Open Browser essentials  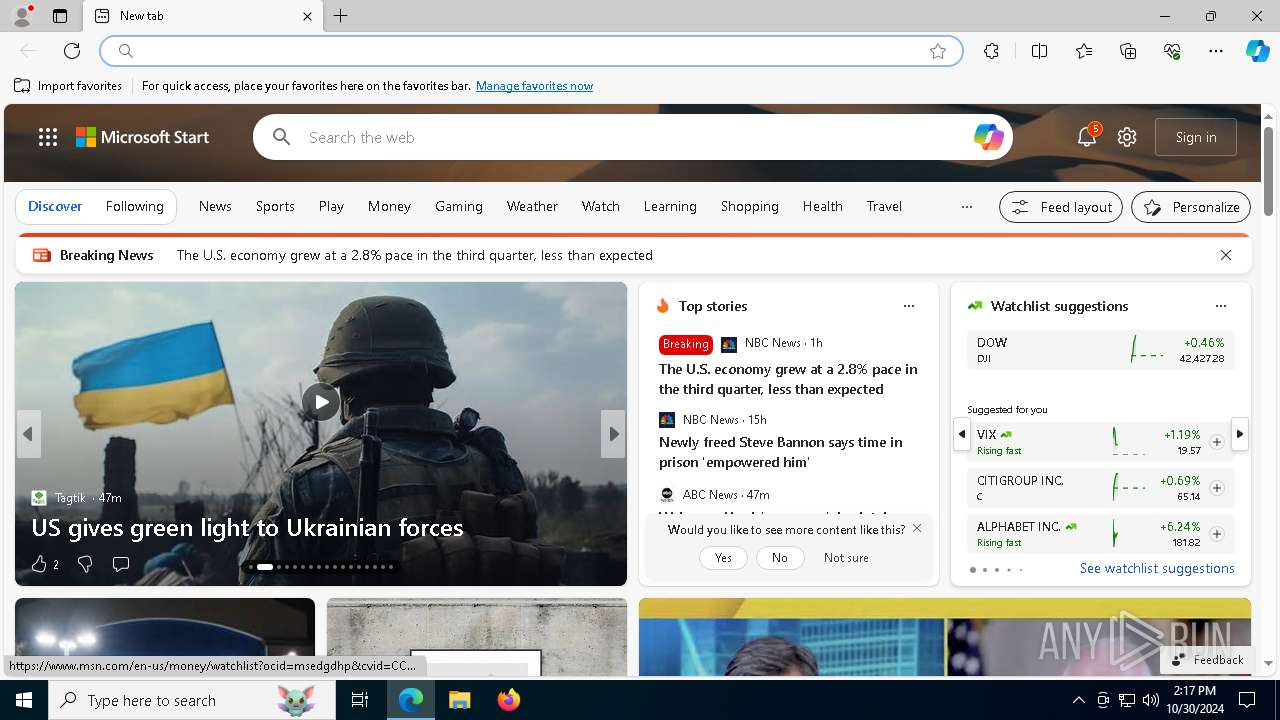tap(1172, 51)
